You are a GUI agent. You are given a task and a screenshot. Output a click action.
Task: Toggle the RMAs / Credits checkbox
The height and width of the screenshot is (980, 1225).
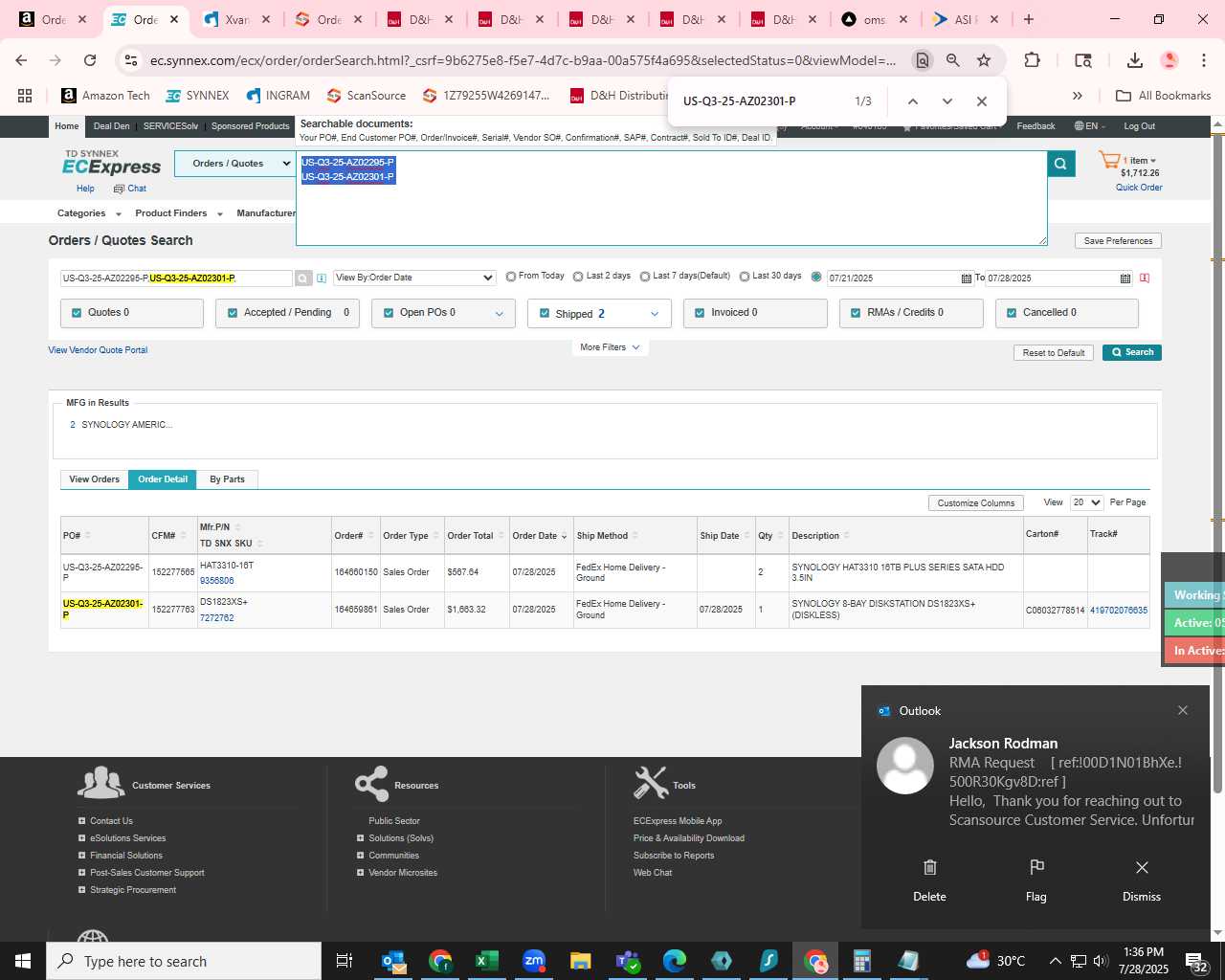point(856,313)
